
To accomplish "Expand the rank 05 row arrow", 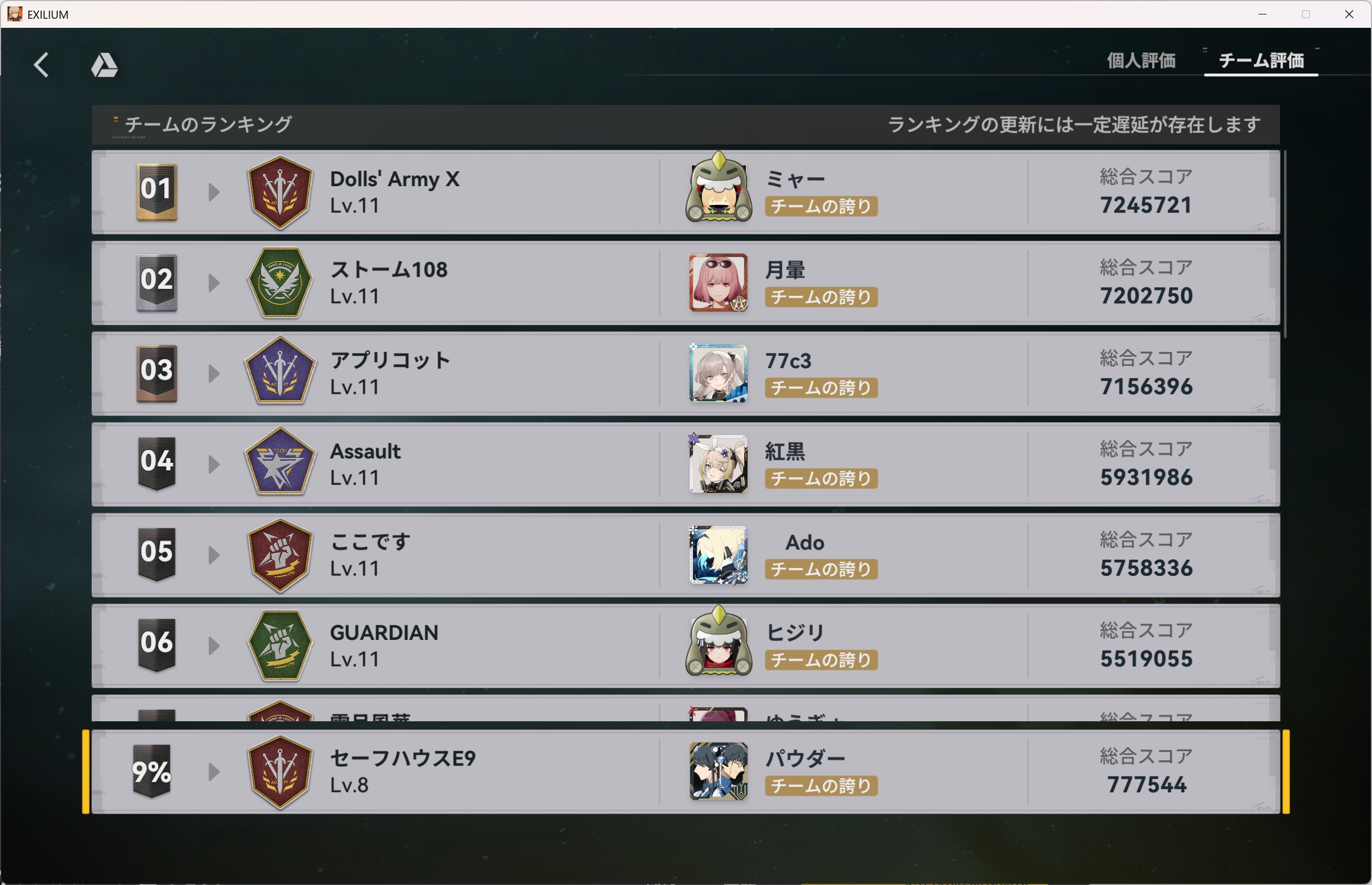I will click(x=214, y=555).
